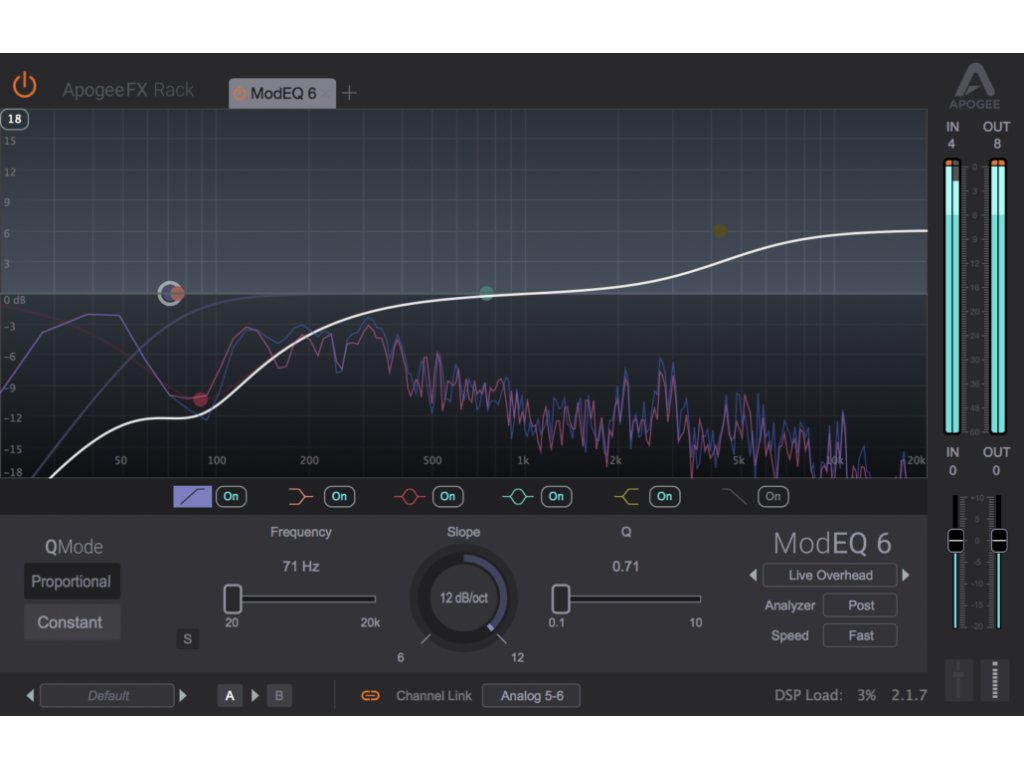
Task: Open the Default rack preset field
Action: 107,696
